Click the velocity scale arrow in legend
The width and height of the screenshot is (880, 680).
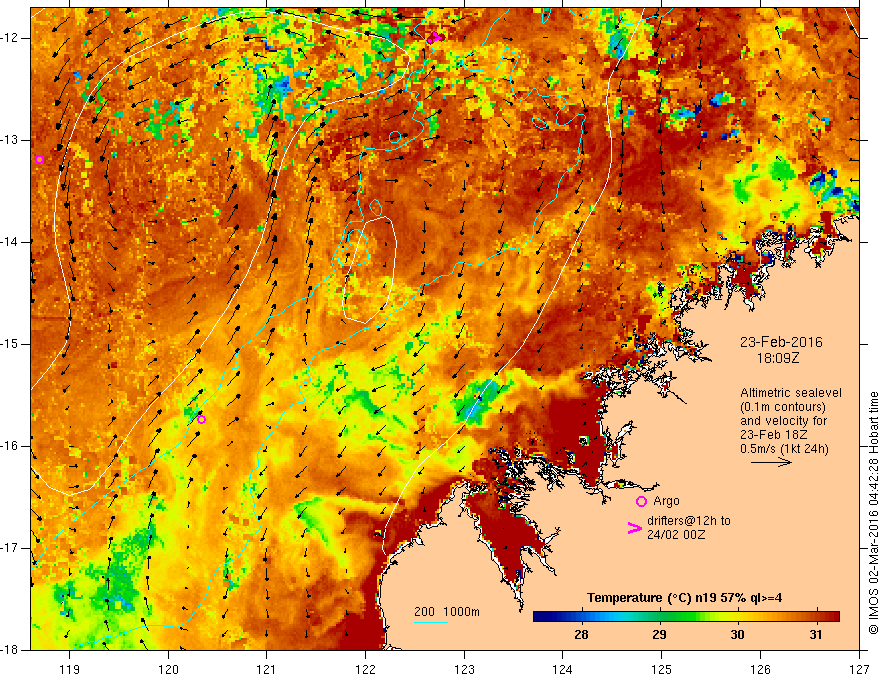pyautogui.click(x=771, y=462)
